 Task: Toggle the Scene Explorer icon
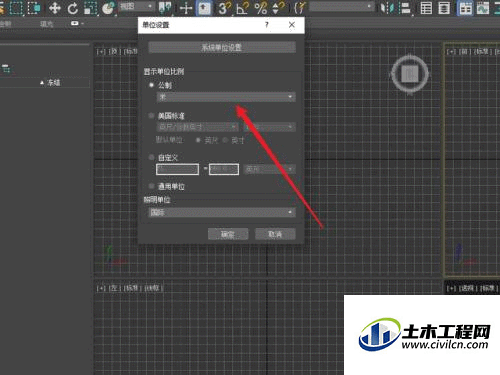click(426, 8)
